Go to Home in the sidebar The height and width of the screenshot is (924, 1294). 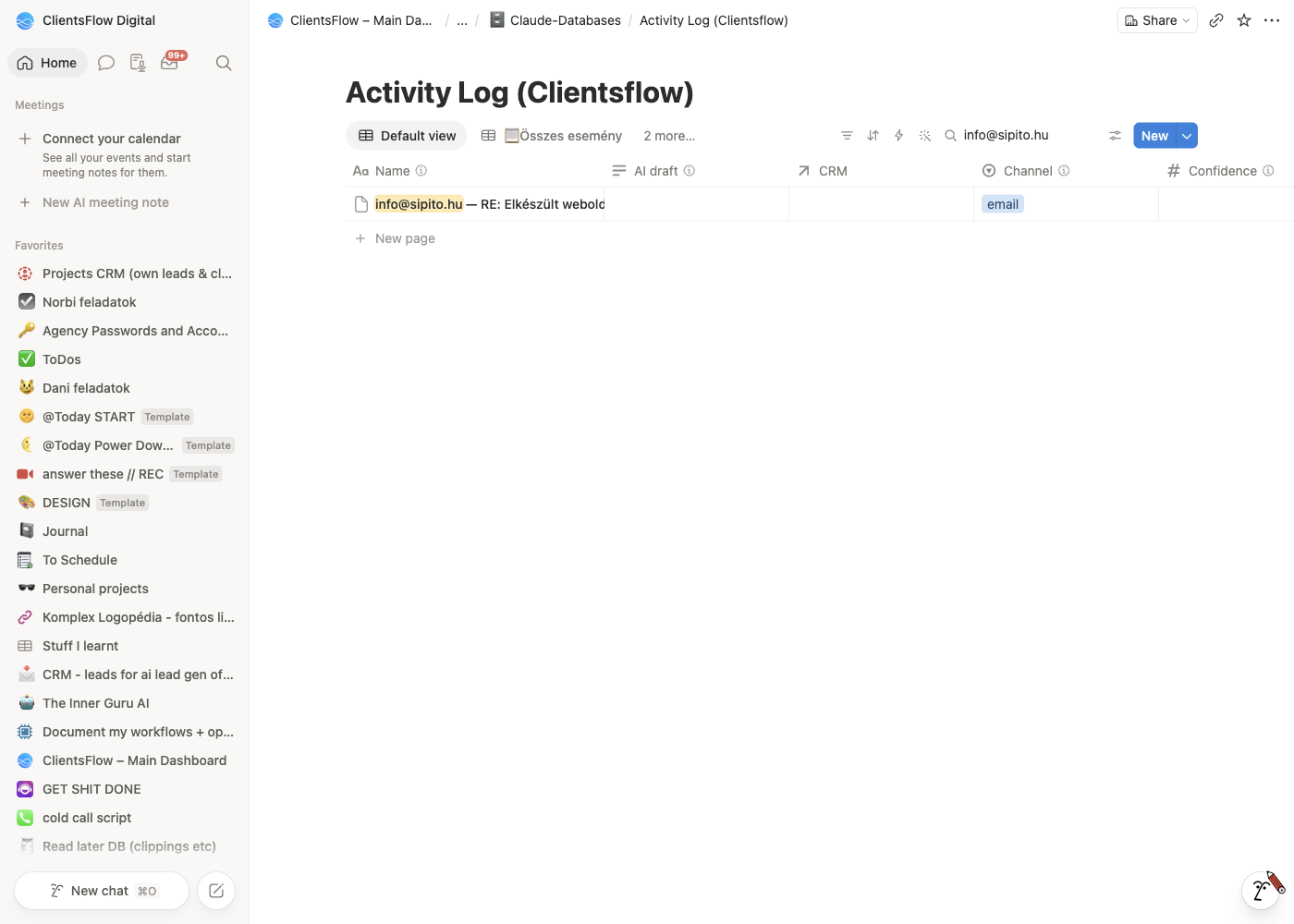pyautogui.click(x=47, y=63)
